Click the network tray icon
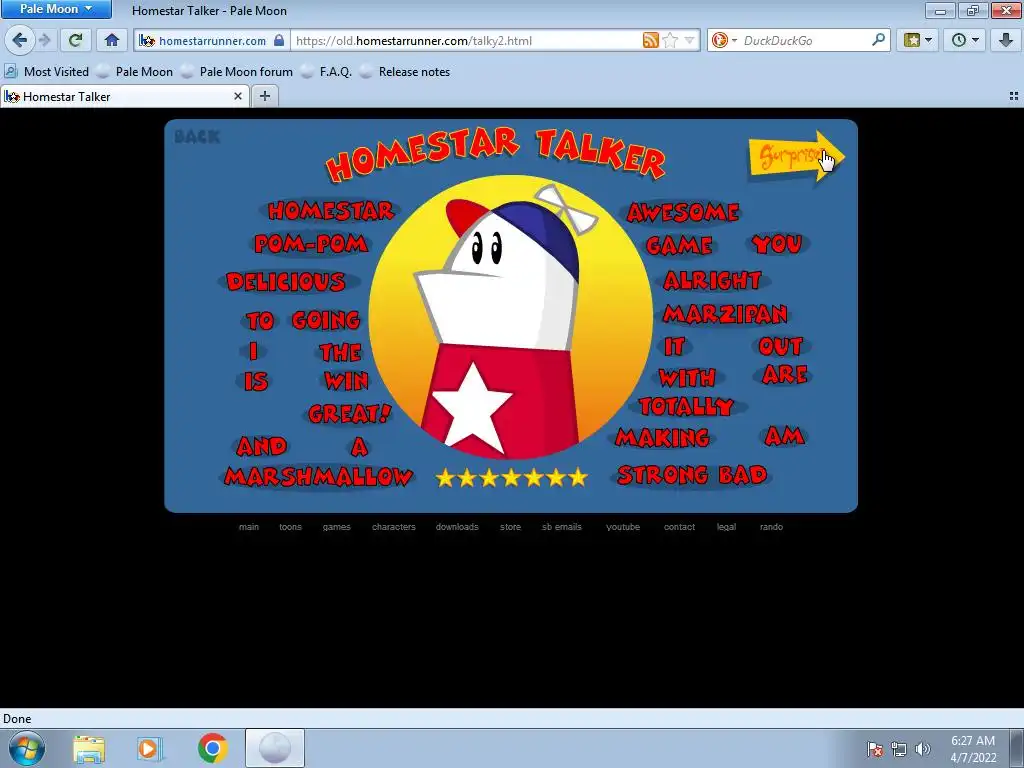Image resolution: width=1024 pixels, height=768 pixels. pos(899,749)
